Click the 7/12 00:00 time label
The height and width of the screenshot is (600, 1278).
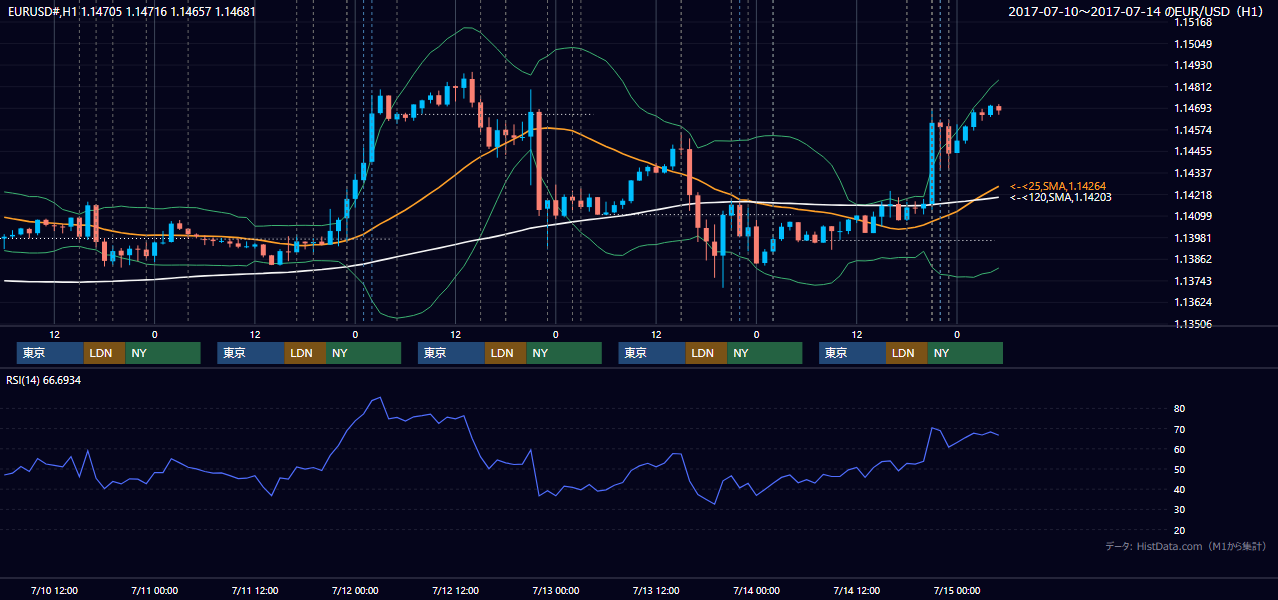[355, 590]
